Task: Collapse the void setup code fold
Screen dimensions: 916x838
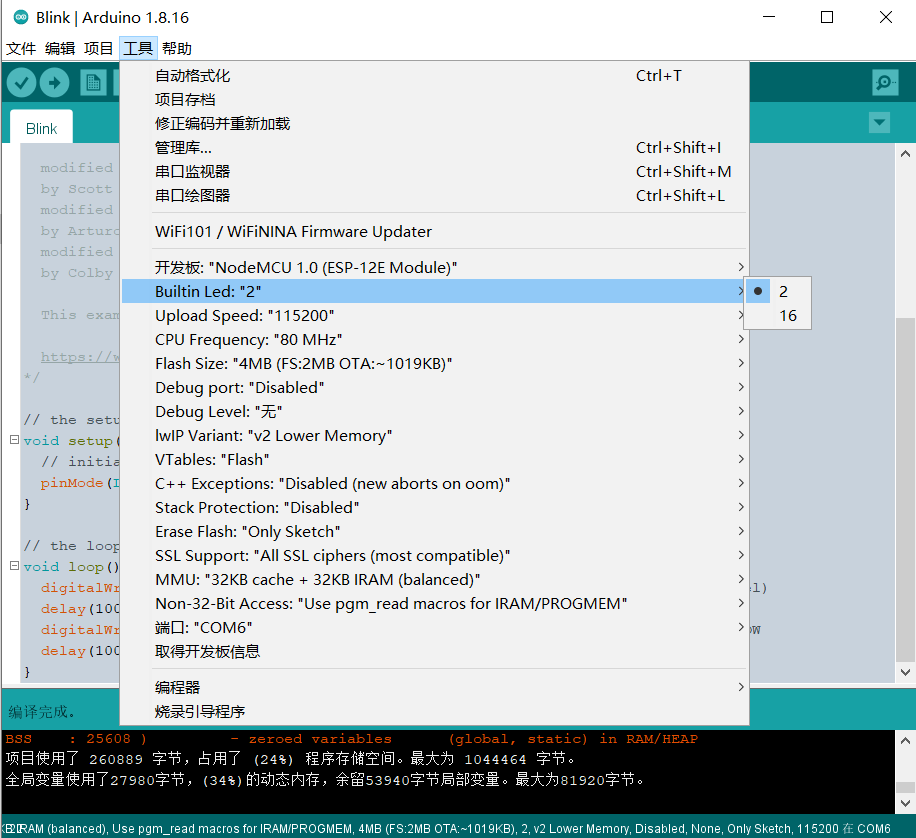Action: [15, 439]
